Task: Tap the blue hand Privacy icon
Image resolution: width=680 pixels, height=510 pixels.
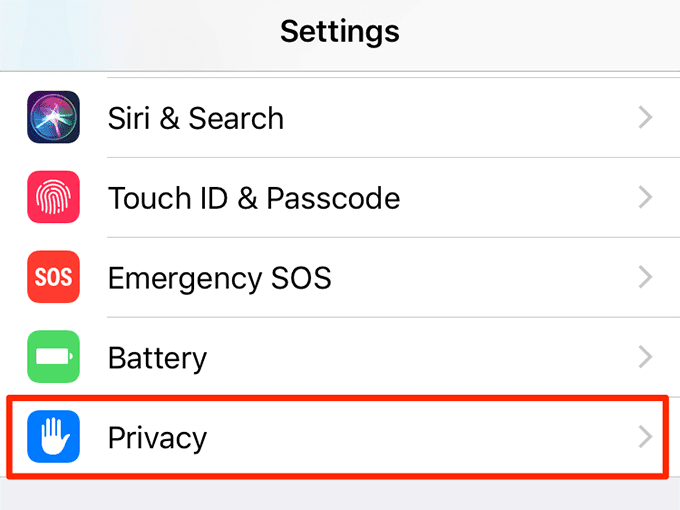Action: click(52, 437)
